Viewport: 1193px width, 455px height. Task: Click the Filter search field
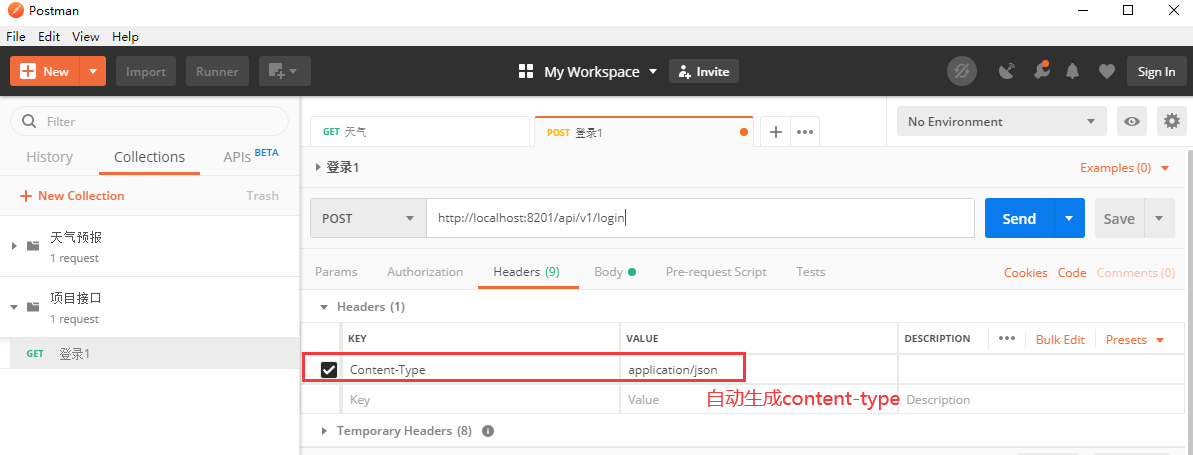149,121
